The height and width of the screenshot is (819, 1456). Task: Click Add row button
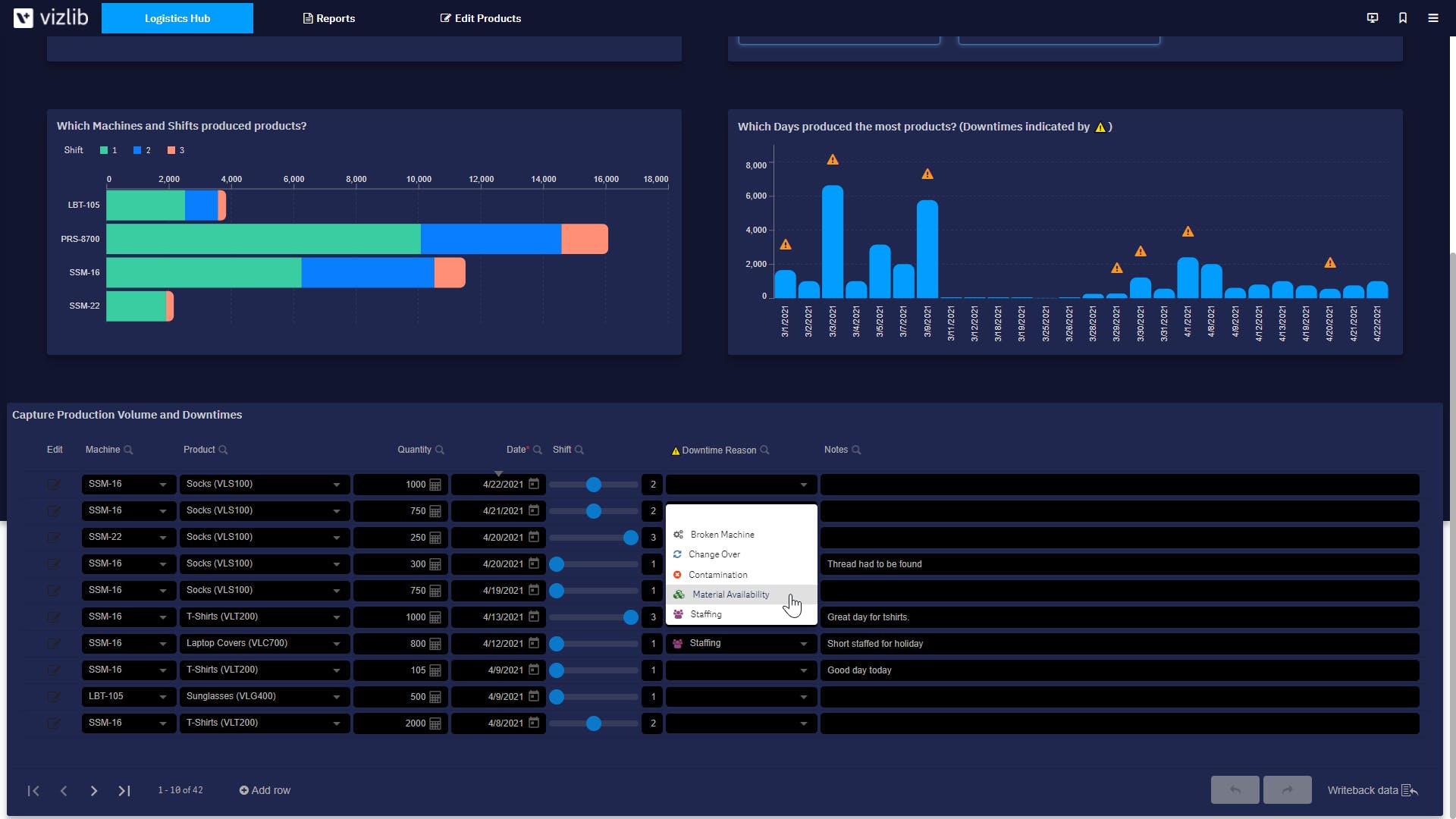265,790
